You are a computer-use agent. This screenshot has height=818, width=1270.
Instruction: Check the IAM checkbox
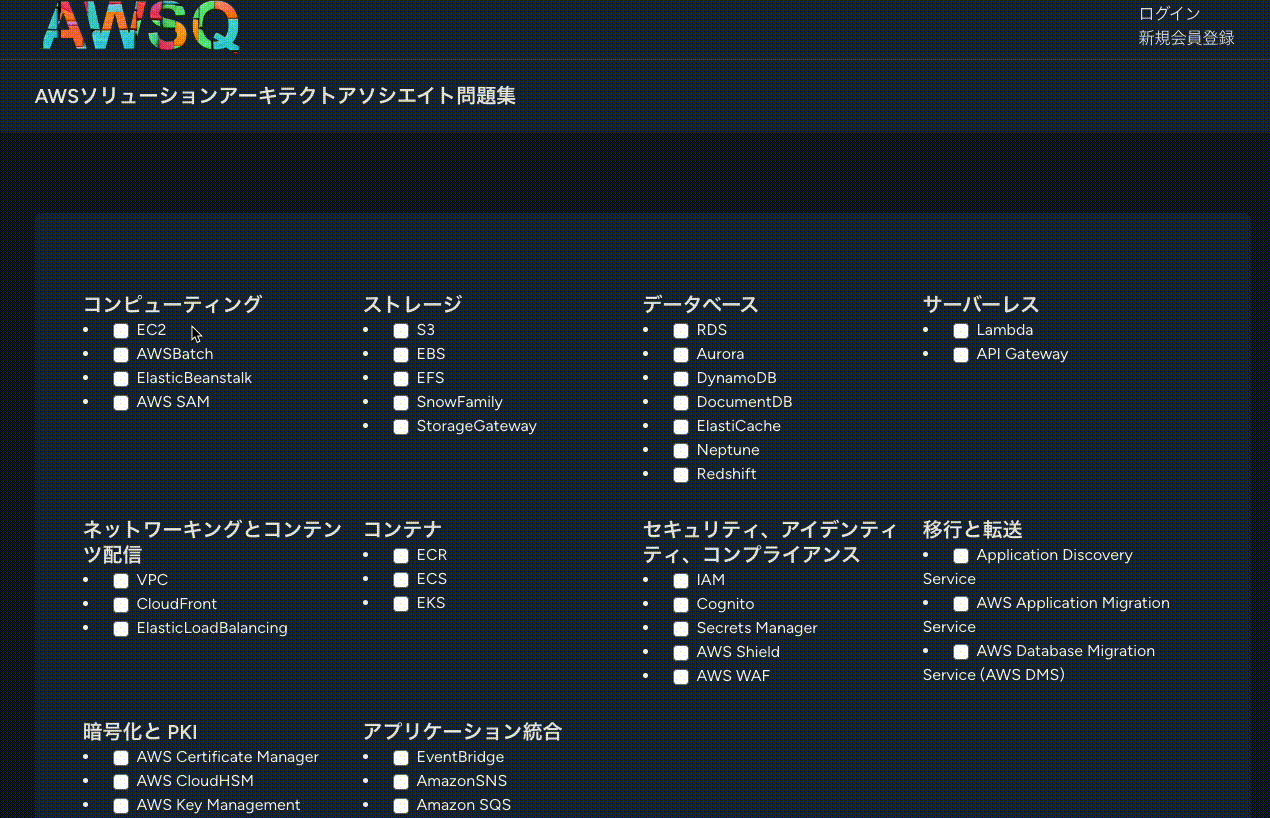point(681,581)
